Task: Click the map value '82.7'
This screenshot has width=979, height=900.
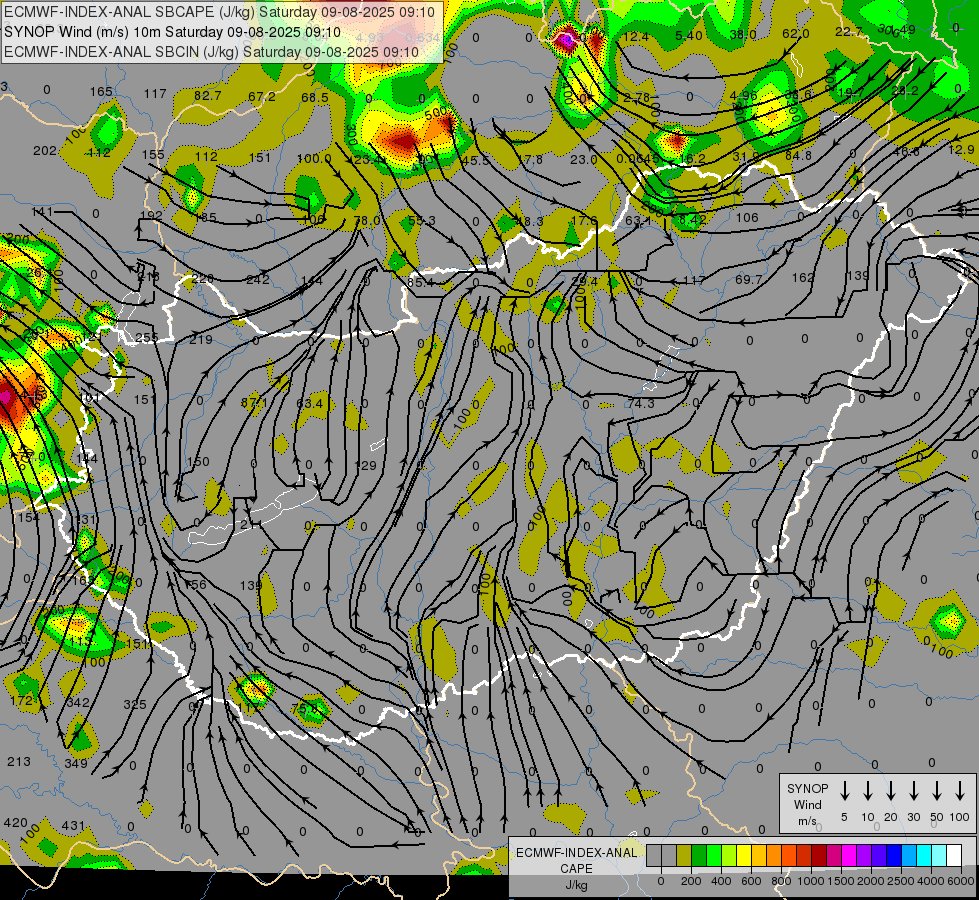Action: [208, 96]
